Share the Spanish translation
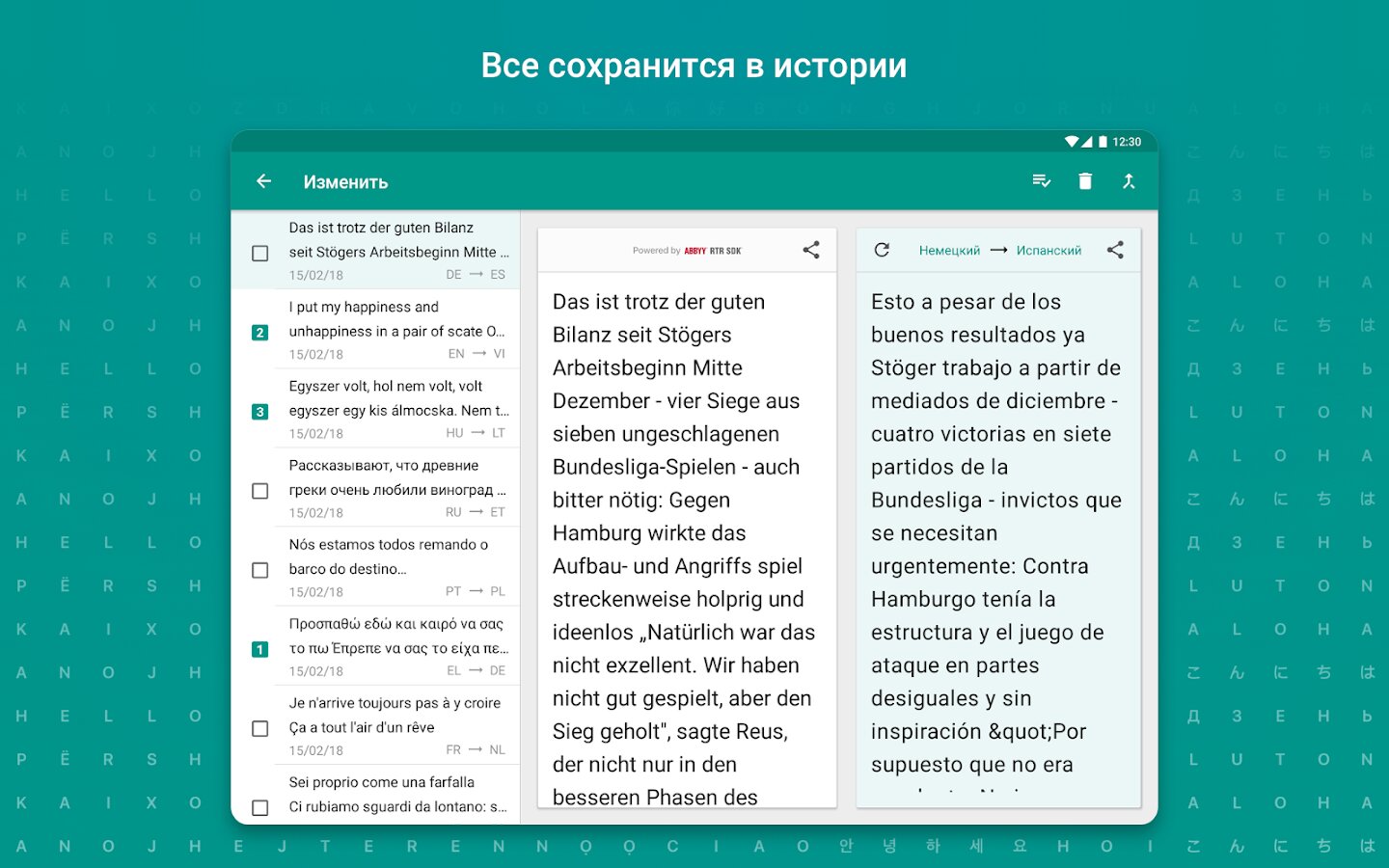The image size is (1389, 868). click(1115, 250)
